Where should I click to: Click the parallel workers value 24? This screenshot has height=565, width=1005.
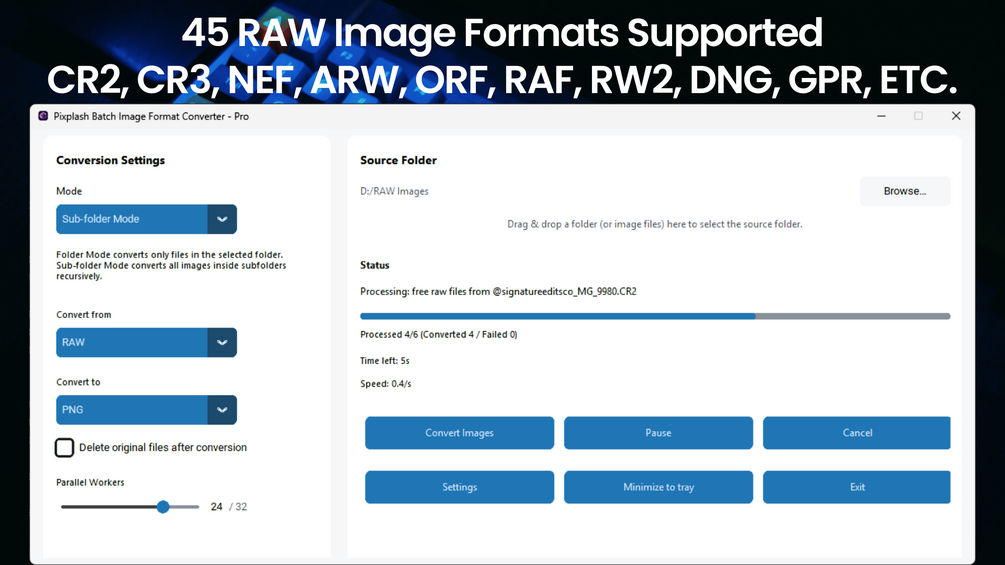tap(217, 507)
